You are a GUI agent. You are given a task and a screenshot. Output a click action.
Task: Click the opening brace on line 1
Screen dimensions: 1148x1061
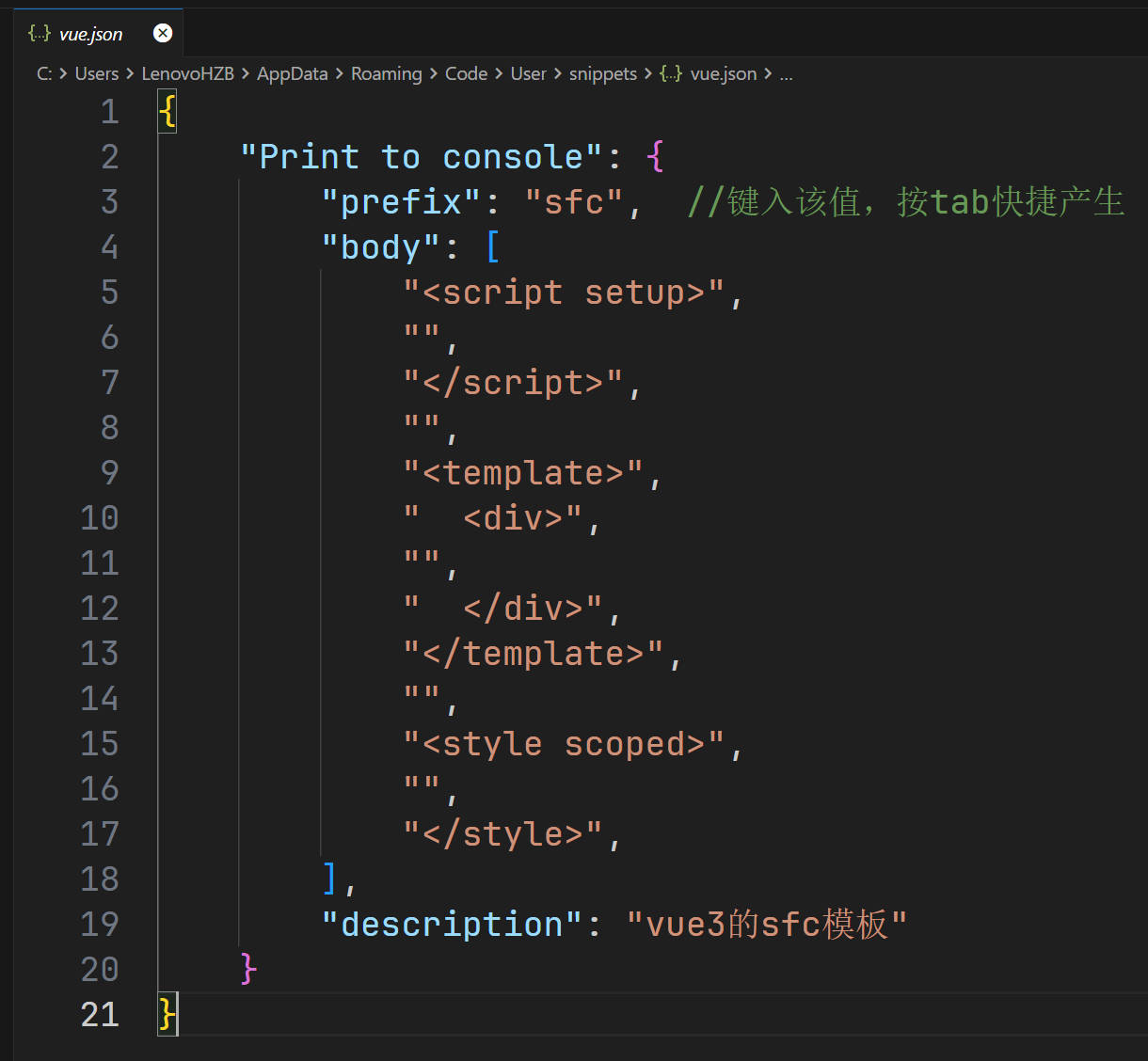click(167, 112)
